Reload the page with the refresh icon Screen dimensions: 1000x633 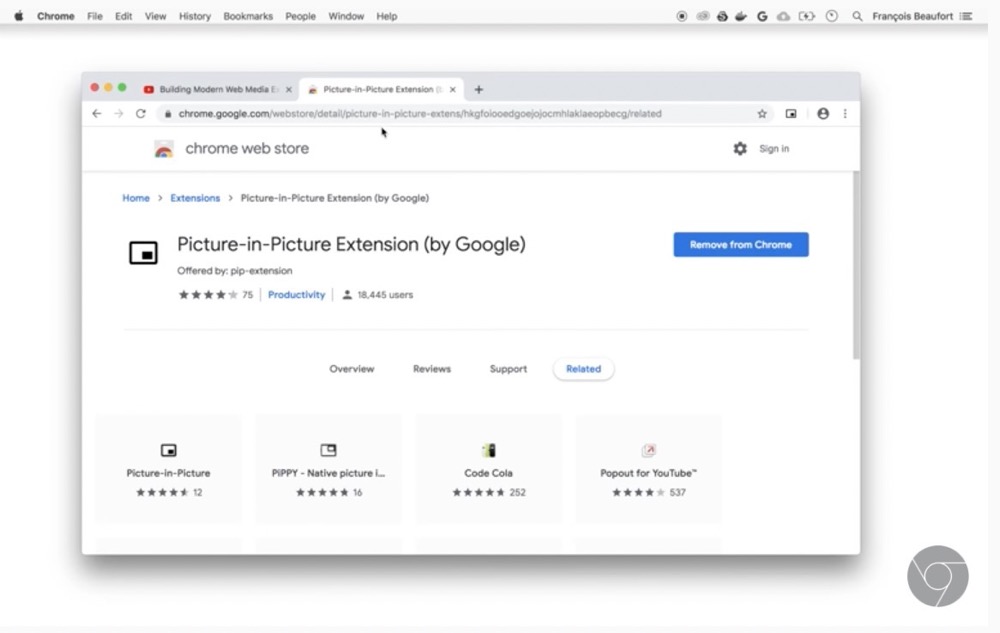(x=141, y=114)
